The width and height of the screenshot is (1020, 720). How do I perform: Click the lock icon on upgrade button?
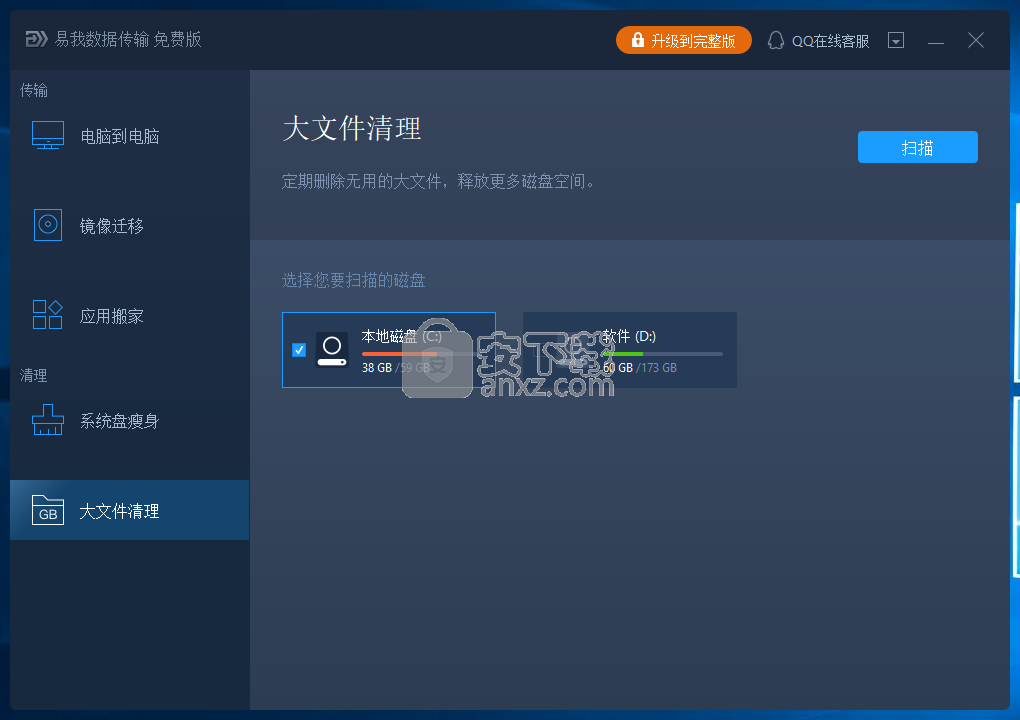point(638,40)
